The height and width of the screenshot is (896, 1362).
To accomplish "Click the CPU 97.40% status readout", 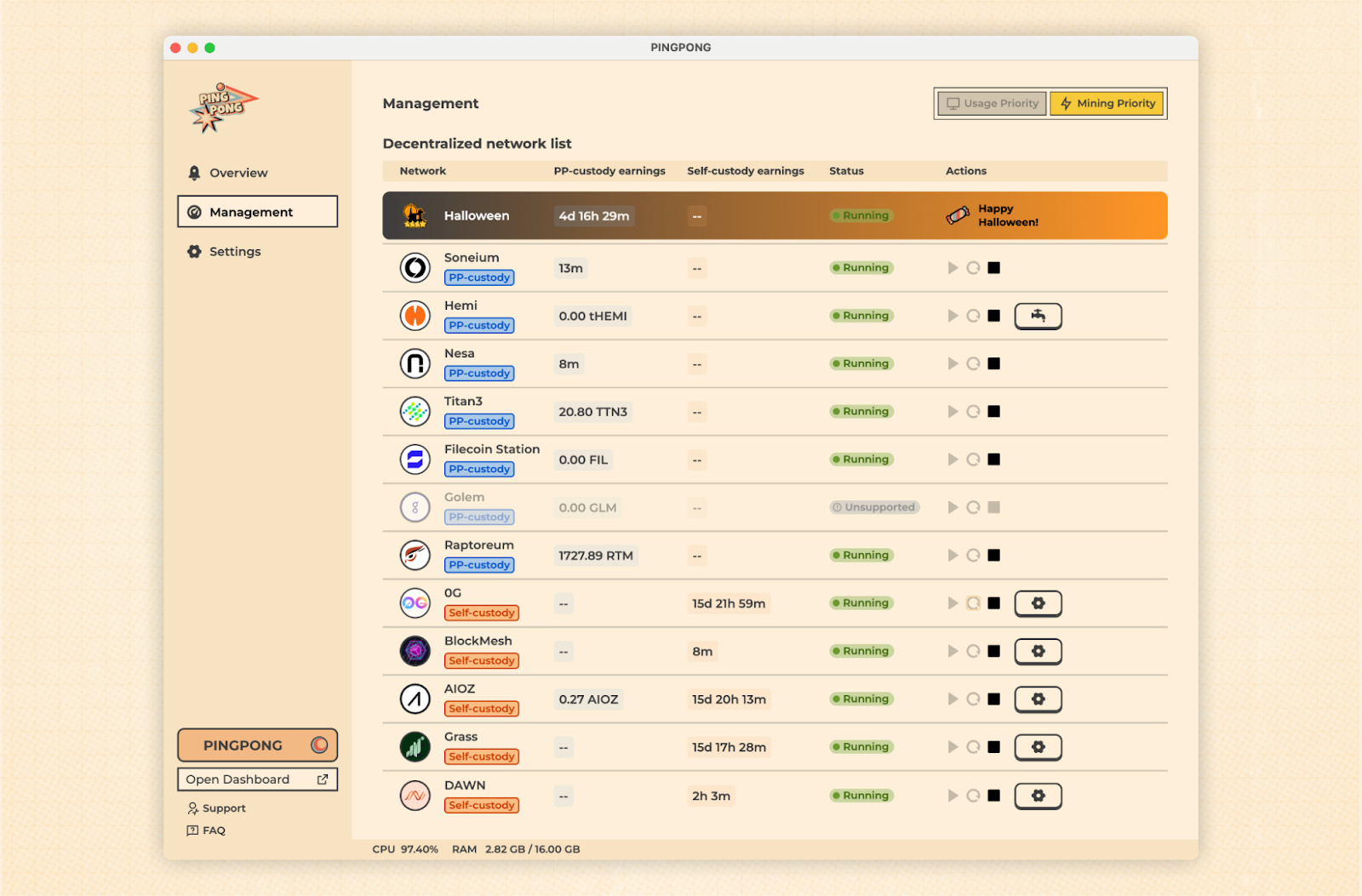I will [405, 849].
